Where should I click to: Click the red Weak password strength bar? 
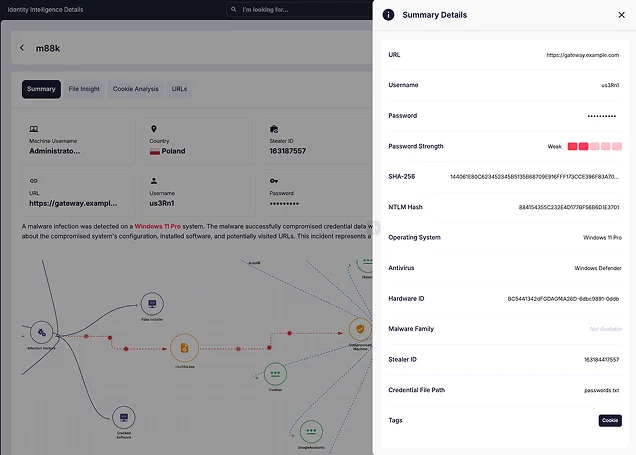[595, 146]
